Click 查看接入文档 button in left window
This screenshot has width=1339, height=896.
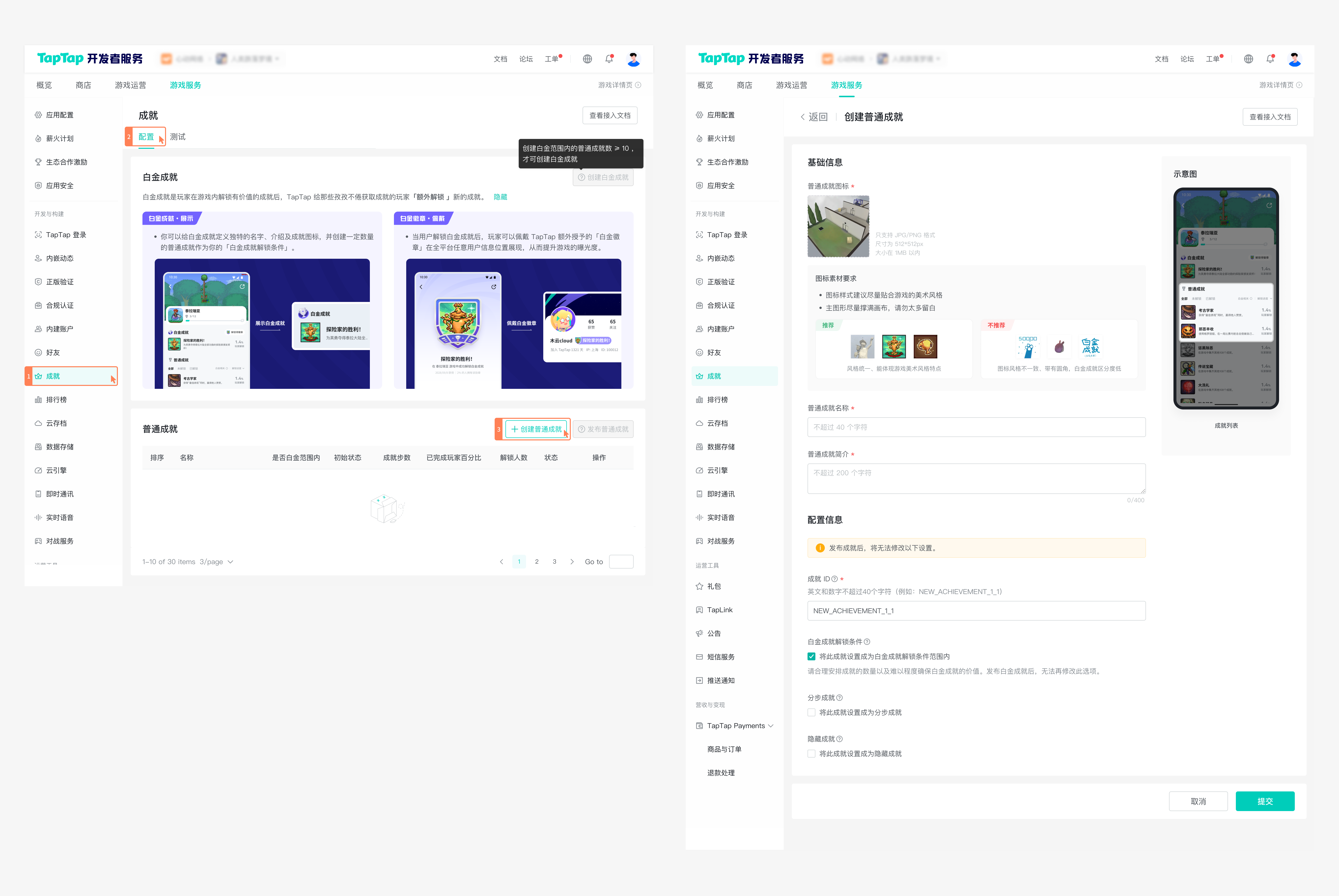point(610,115)
